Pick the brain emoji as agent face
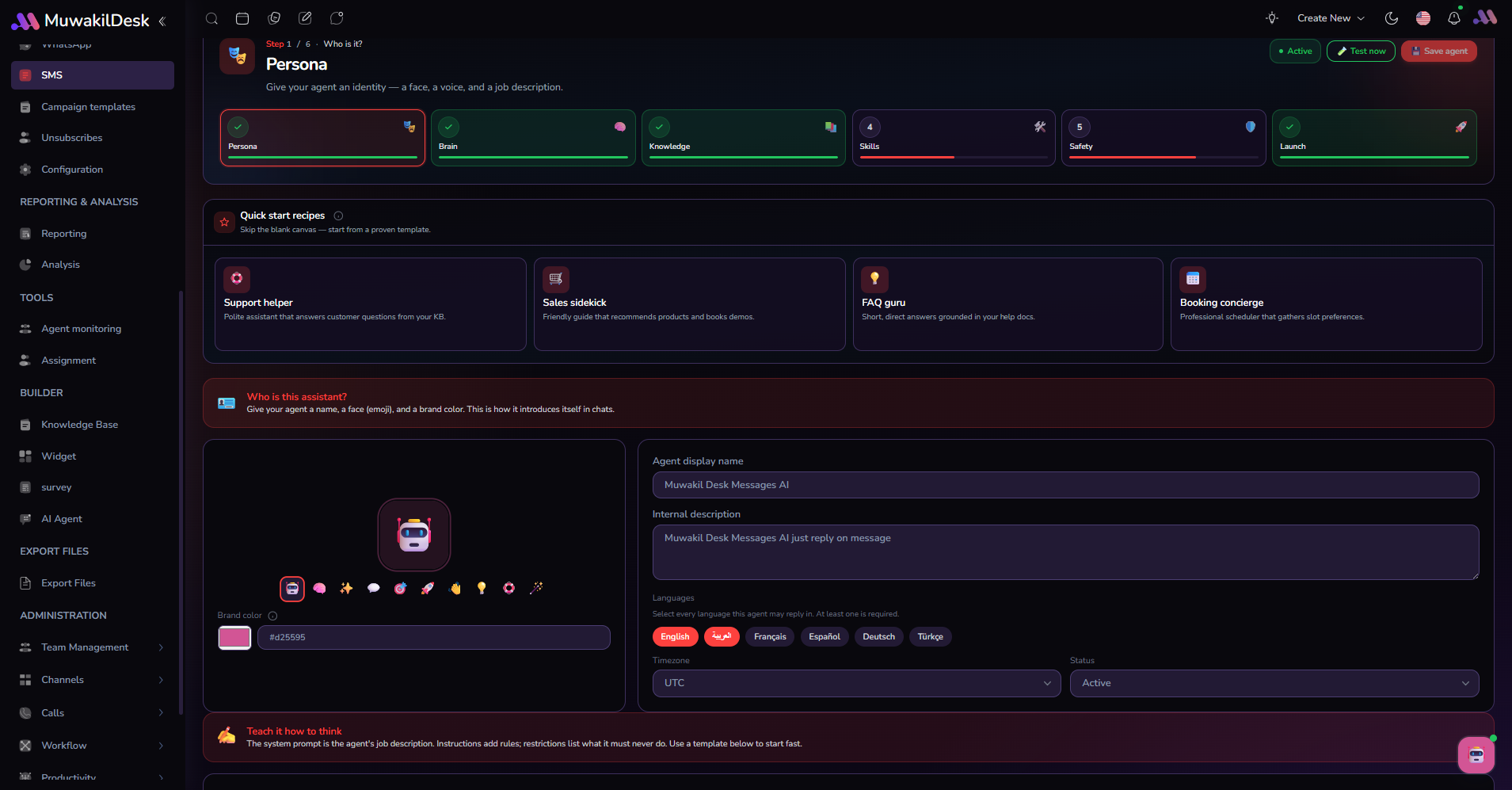 click(x=319, y=588)
